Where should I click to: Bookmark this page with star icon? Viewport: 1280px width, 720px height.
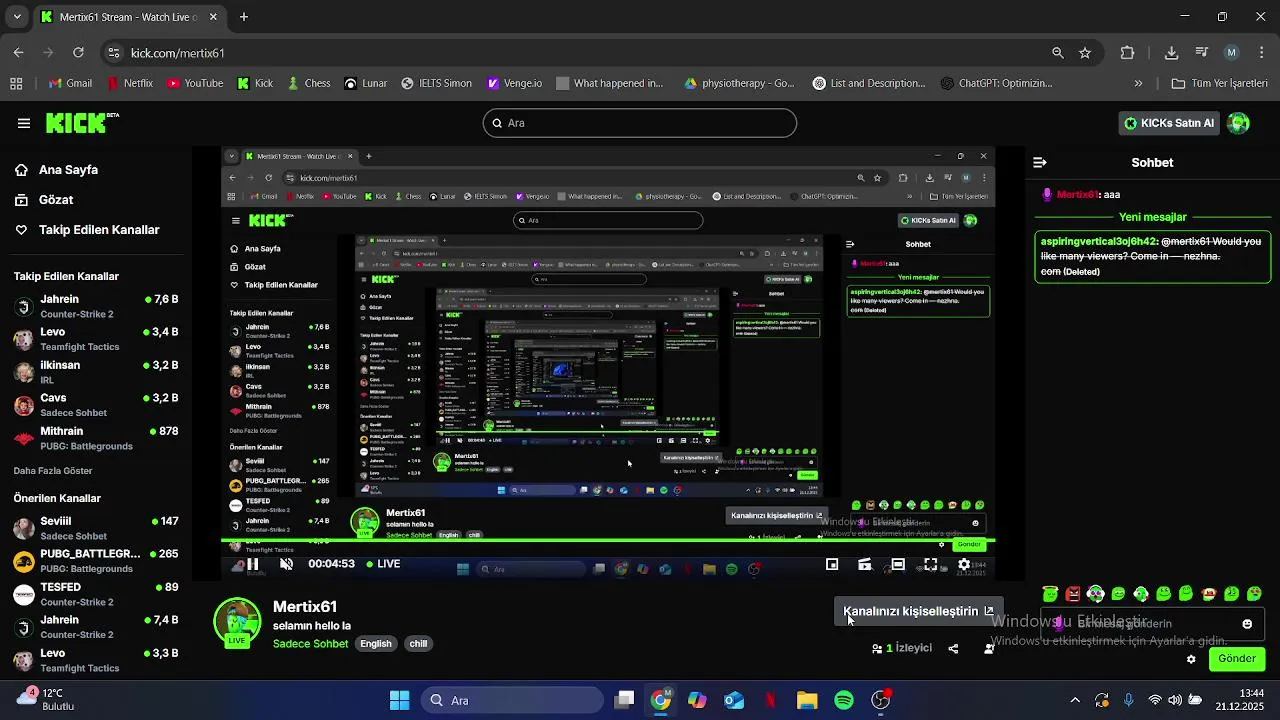[1085, 53]
